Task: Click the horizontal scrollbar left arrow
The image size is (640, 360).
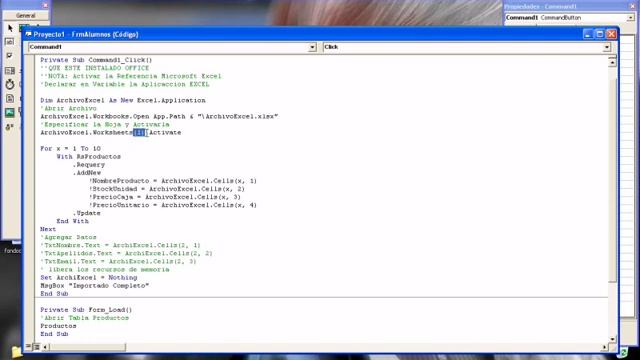Action: [x=45, y=347]
